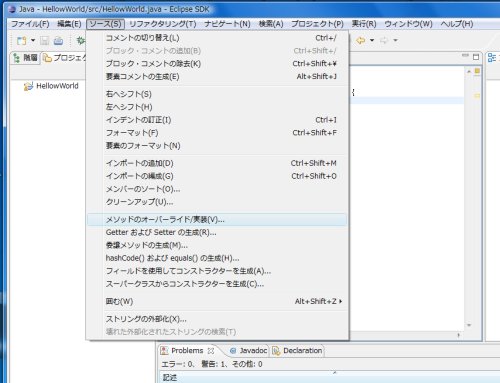Open back-navigation history dropdown arrow

coord(372,40)
